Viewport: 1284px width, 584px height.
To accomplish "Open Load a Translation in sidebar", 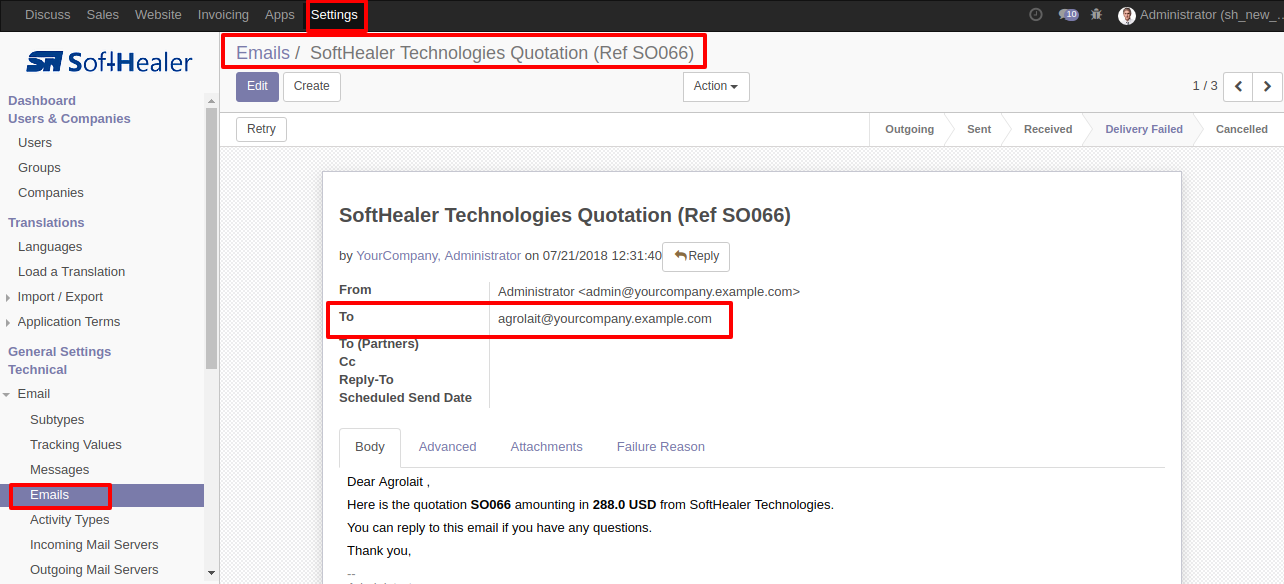I will click(71, 272).
